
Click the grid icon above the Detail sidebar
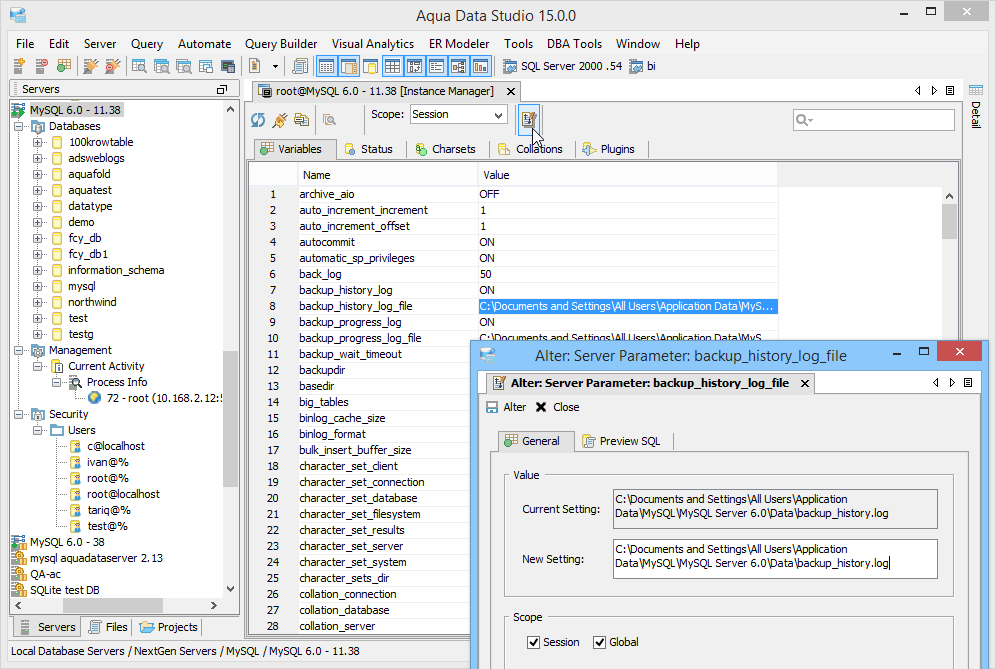pos(976,90)
